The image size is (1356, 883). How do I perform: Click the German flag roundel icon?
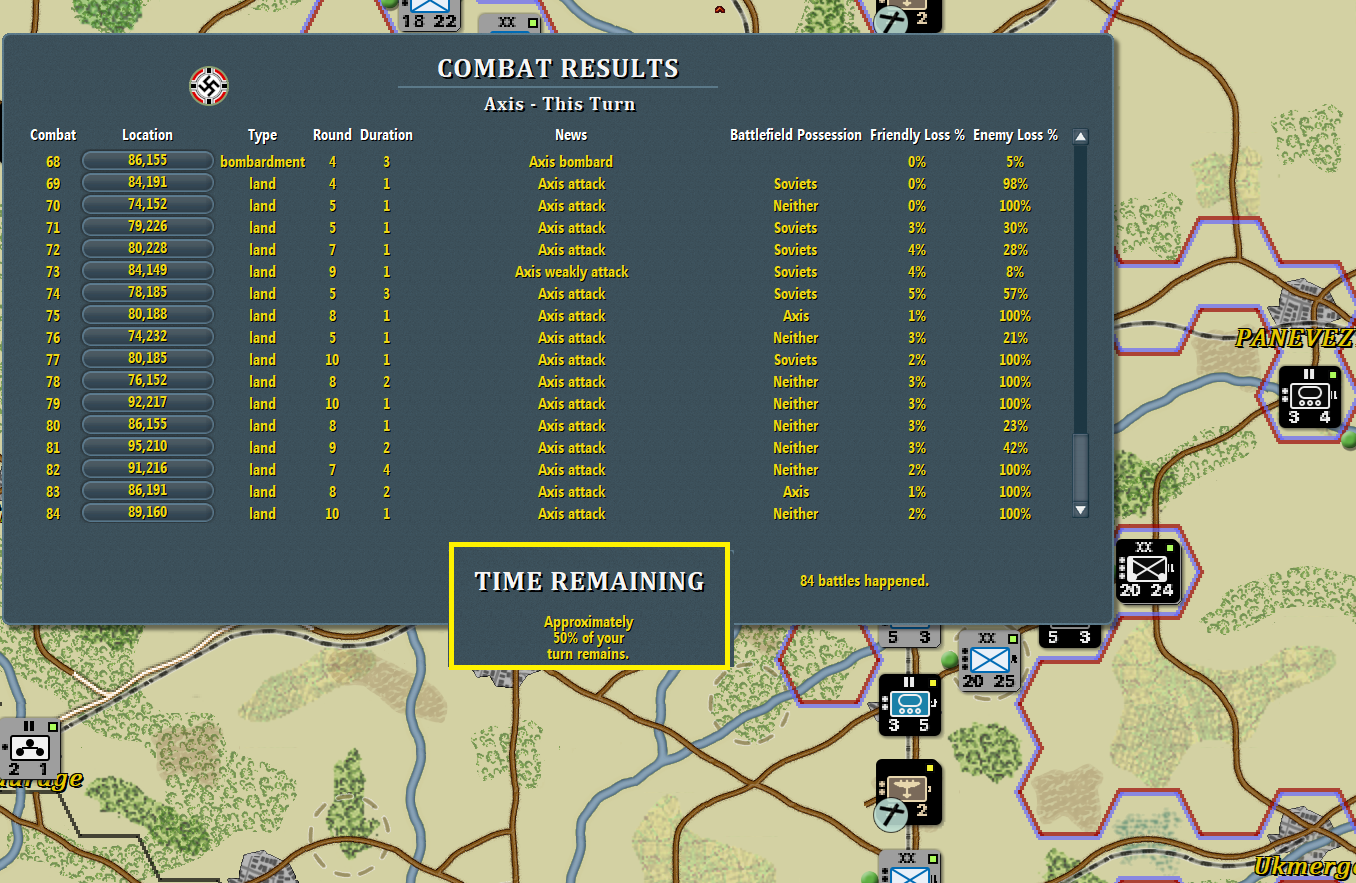209,86
